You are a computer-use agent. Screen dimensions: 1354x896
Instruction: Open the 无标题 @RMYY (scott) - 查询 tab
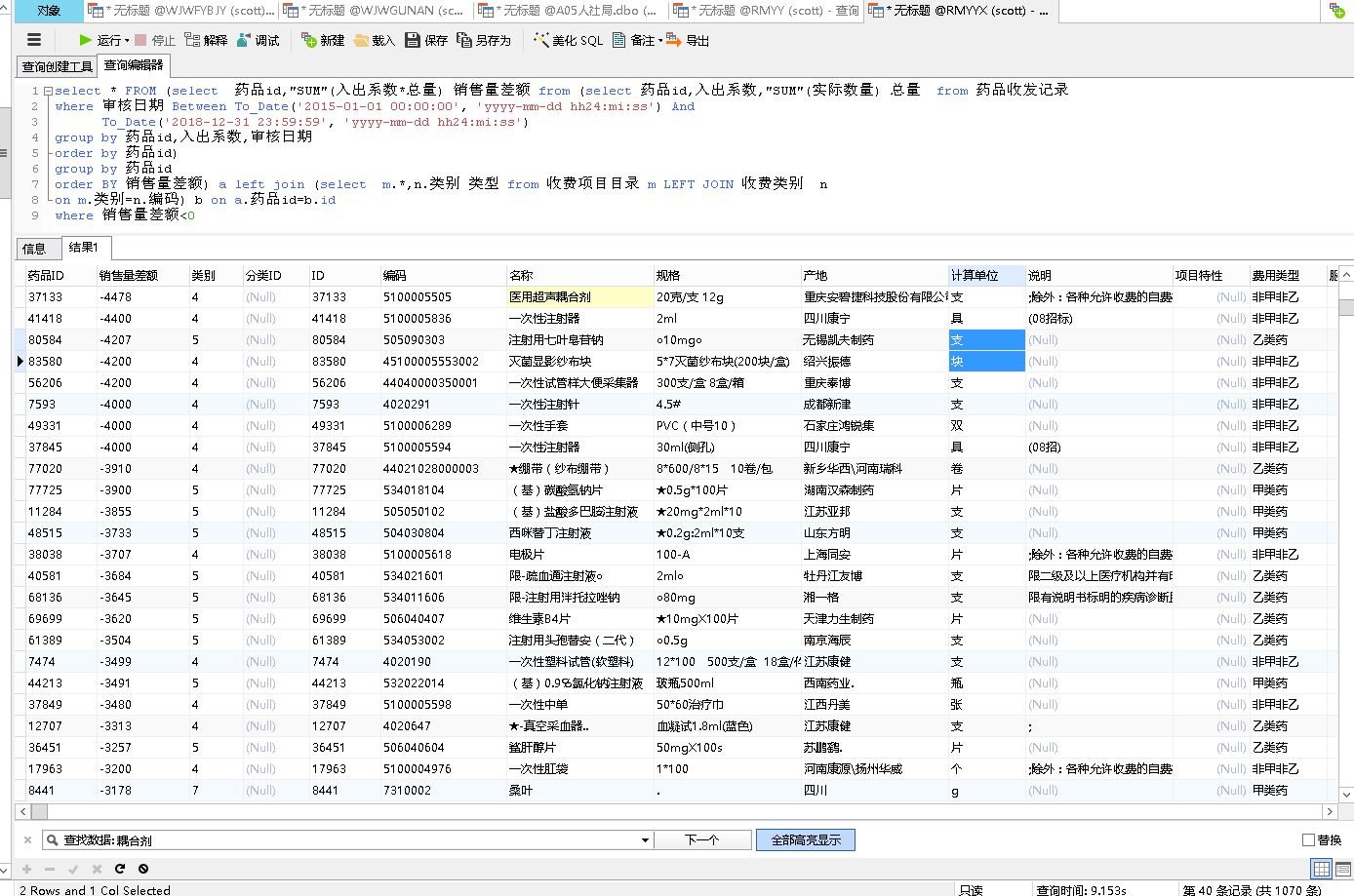click(x=767, y=11)
